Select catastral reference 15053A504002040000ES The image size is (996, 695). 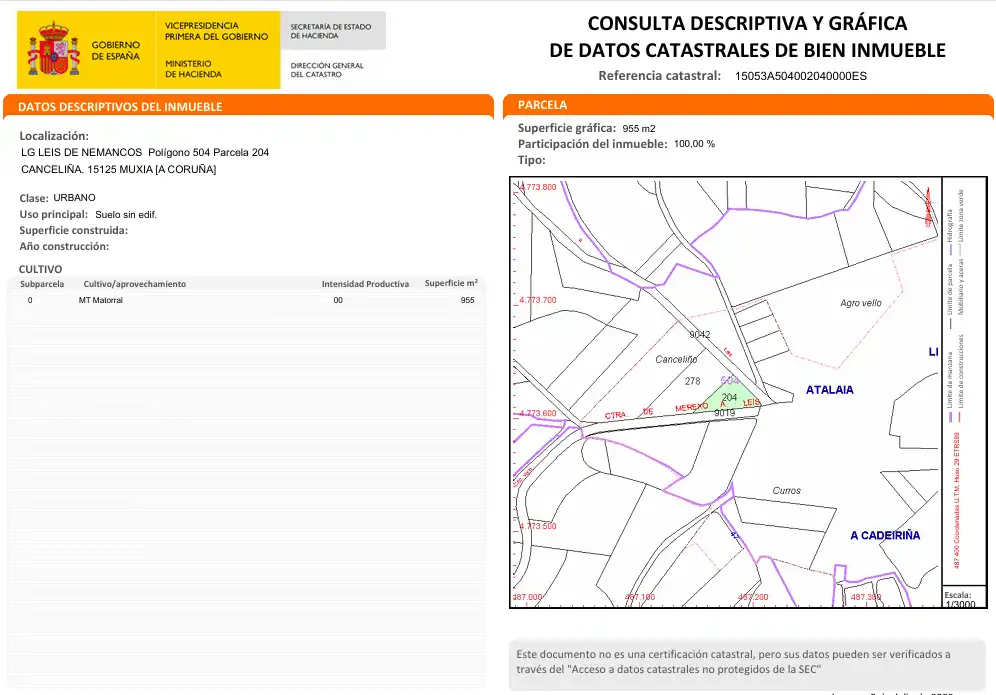[x=800, y=76]
